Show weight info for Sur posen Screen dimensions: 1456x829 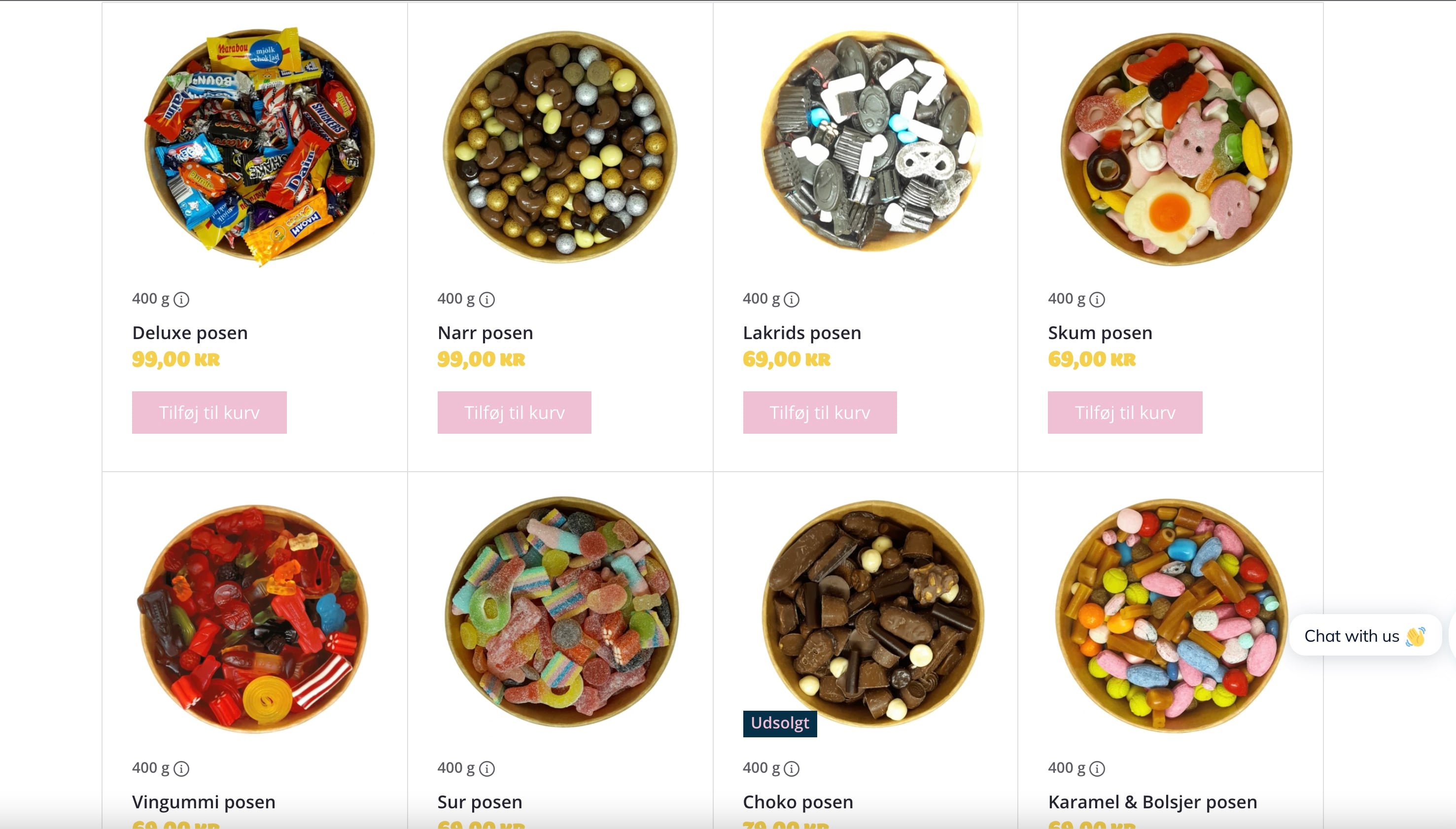[x=487, y=769]
